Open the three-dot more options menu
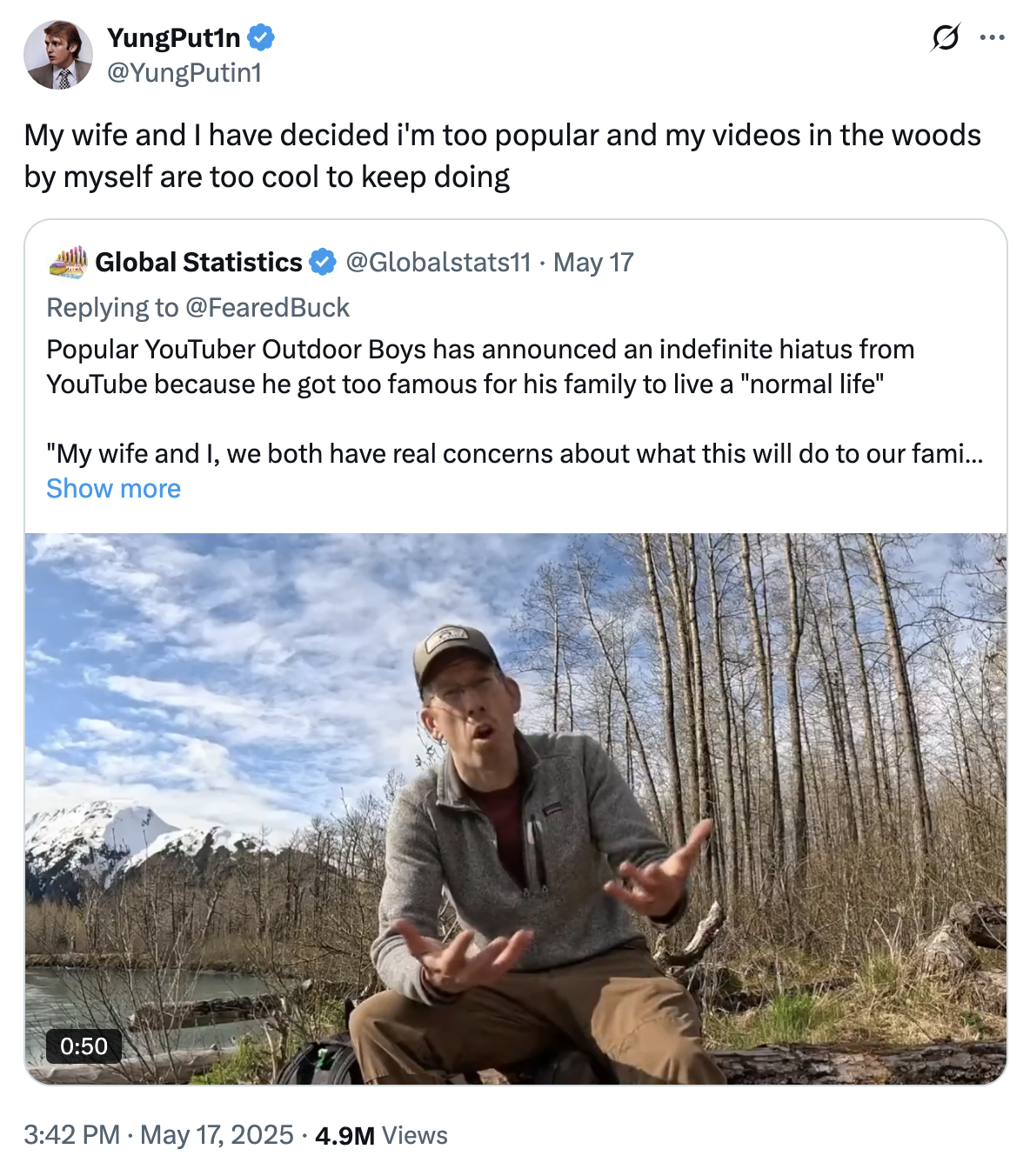The image size is (1030, 1176). coord(992,37)
